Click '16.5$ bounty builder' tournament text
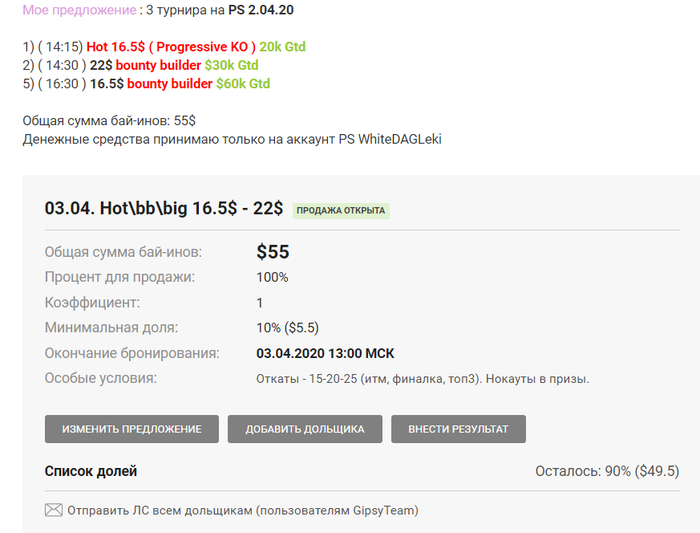This screenshot has height=533, width=700. 151,84
